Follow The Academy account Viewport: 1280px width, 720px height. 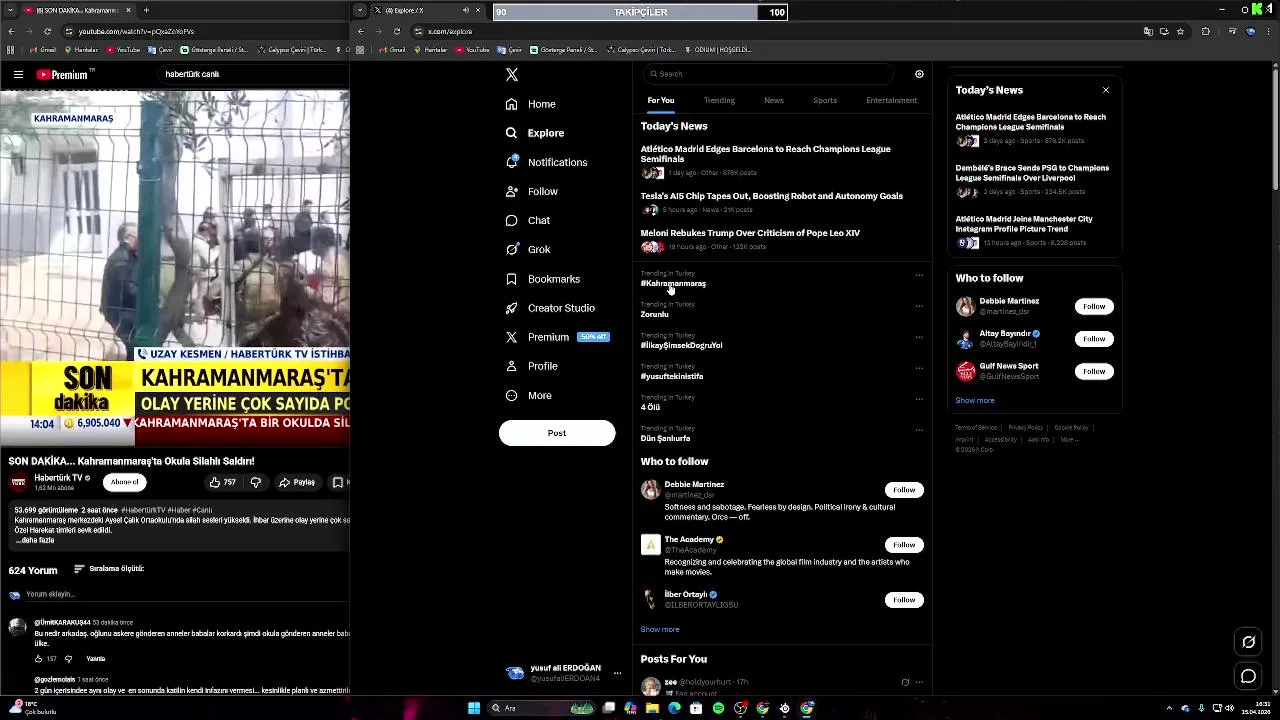[904, 545]
